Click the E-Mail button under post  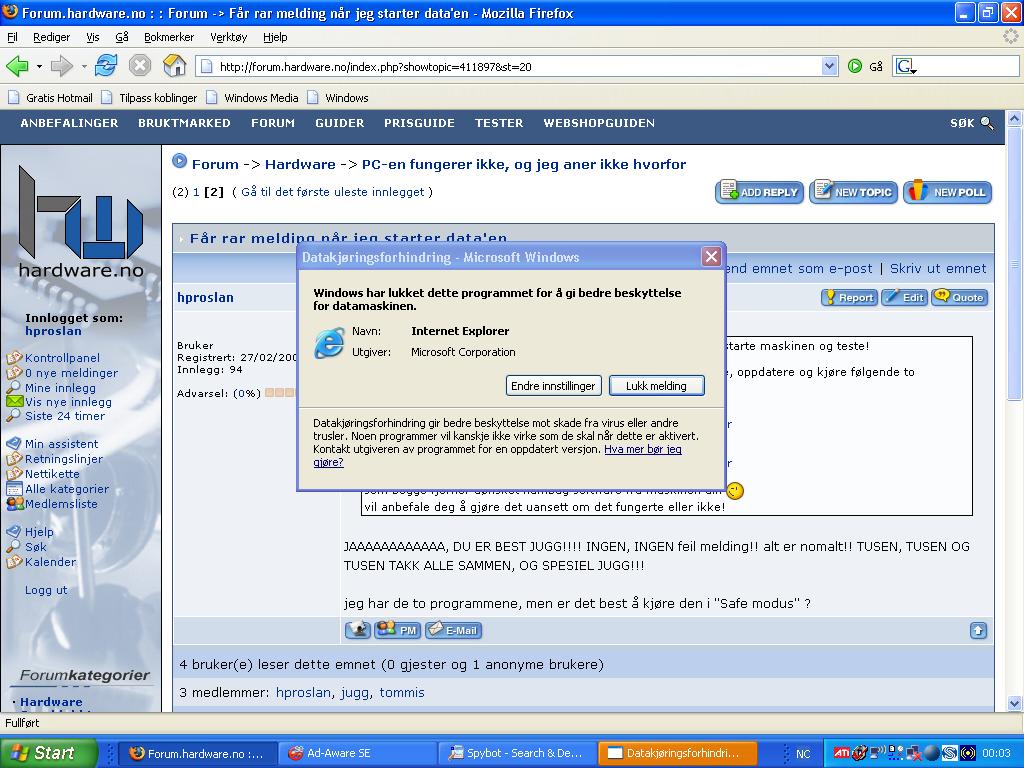click(454, 630)
